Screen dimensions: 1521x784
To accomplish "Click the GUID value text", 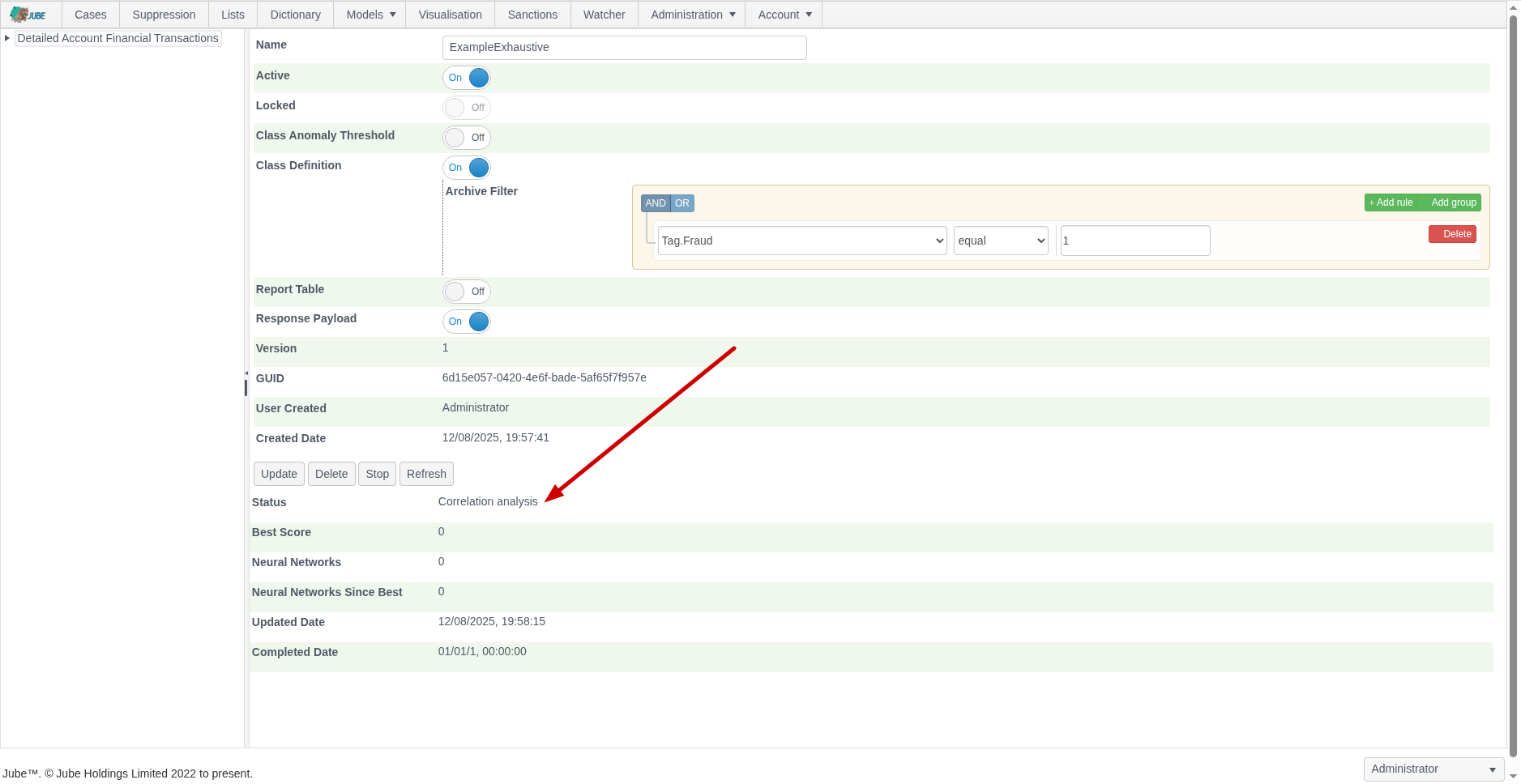I will point(545,377).
